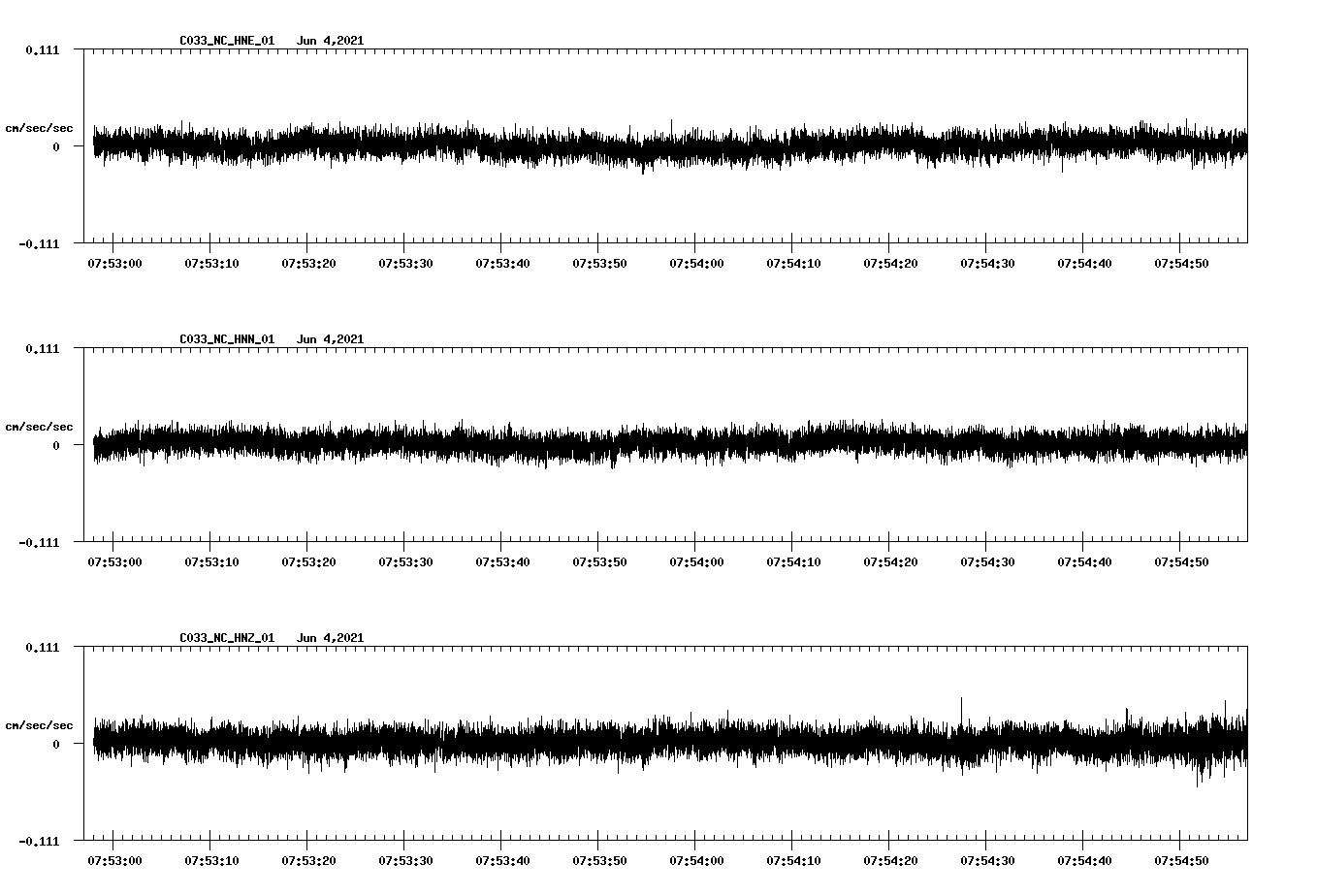Click the 07:54:50 time label under HNZ plot

pos(1181,860)
